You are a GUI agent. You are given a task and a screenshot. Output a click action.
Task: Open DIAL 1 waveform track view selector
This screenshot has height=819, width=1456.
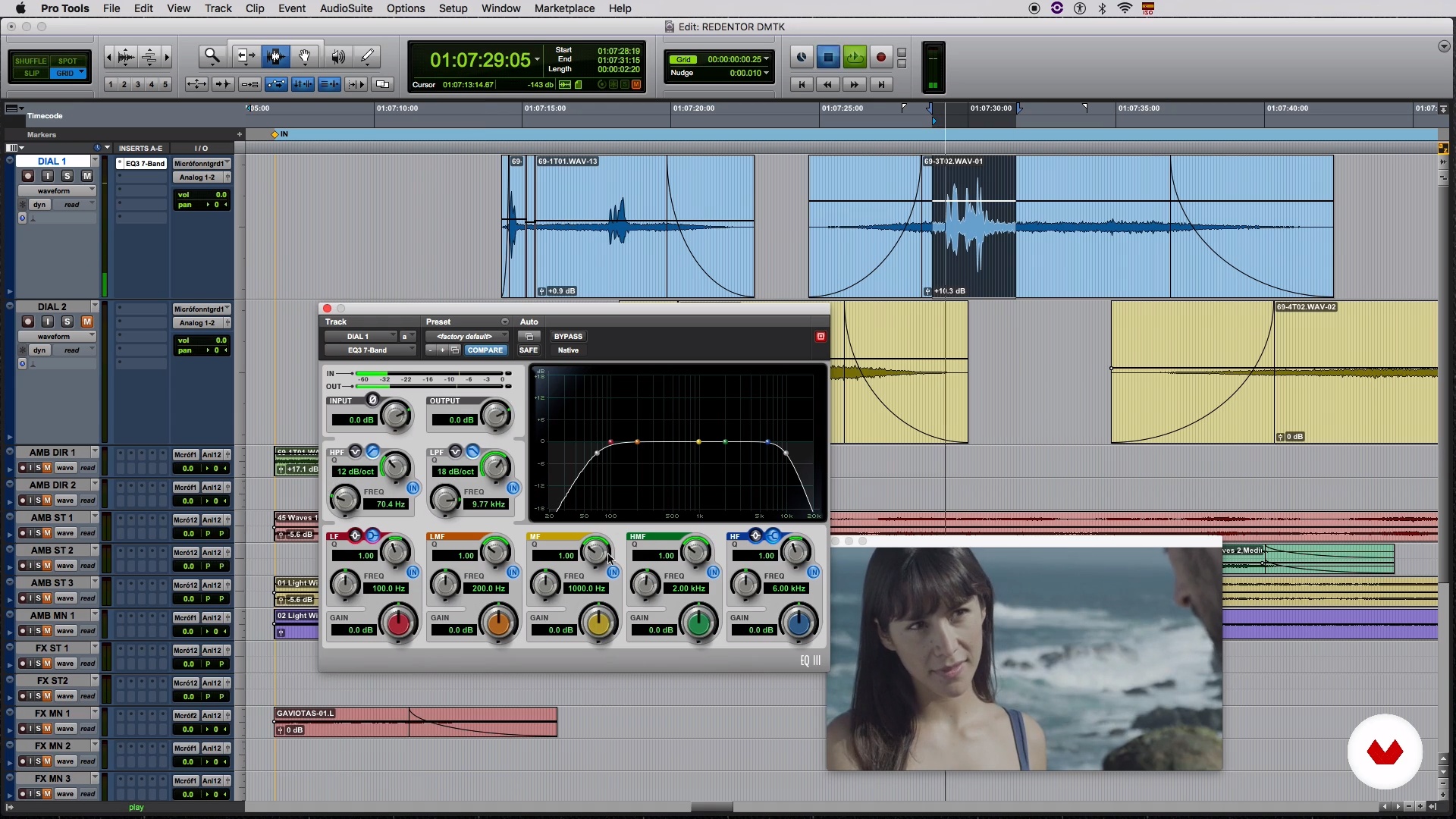(57, 191)
